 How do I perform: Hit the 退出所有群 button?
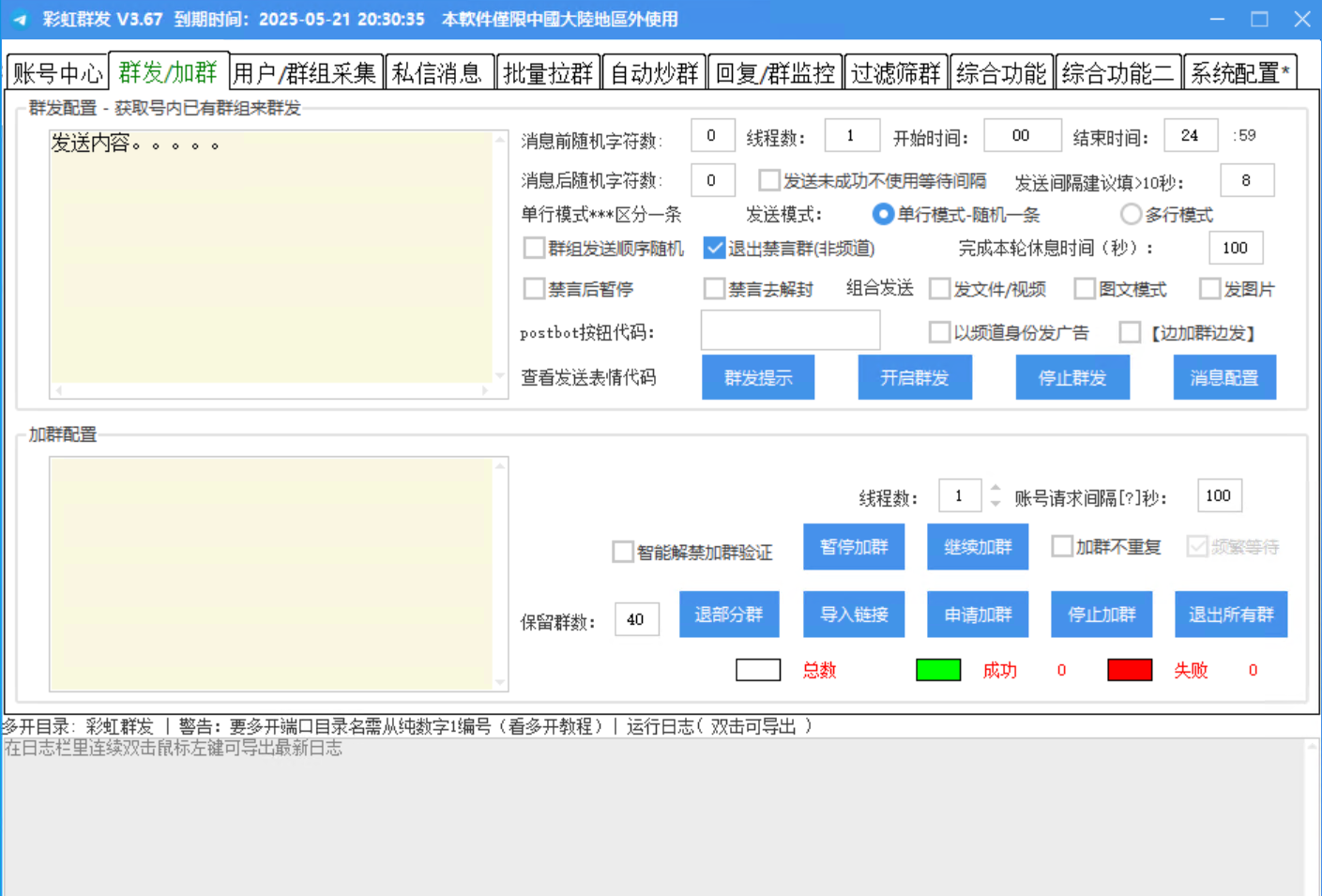click(x=1230, y=615)
